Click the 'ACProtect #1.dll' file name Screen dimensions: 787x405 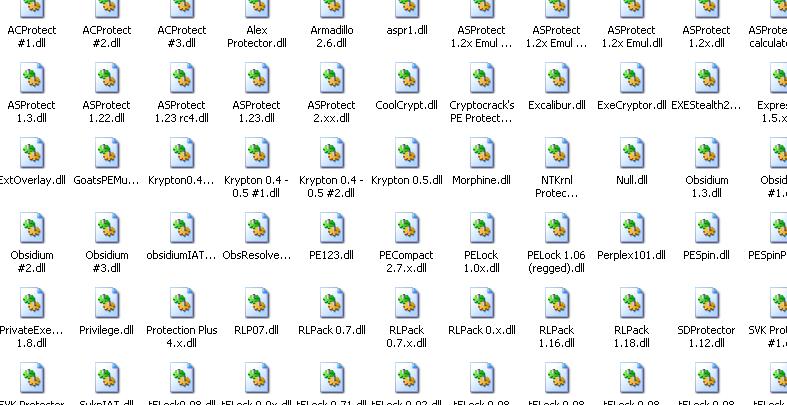32,37
